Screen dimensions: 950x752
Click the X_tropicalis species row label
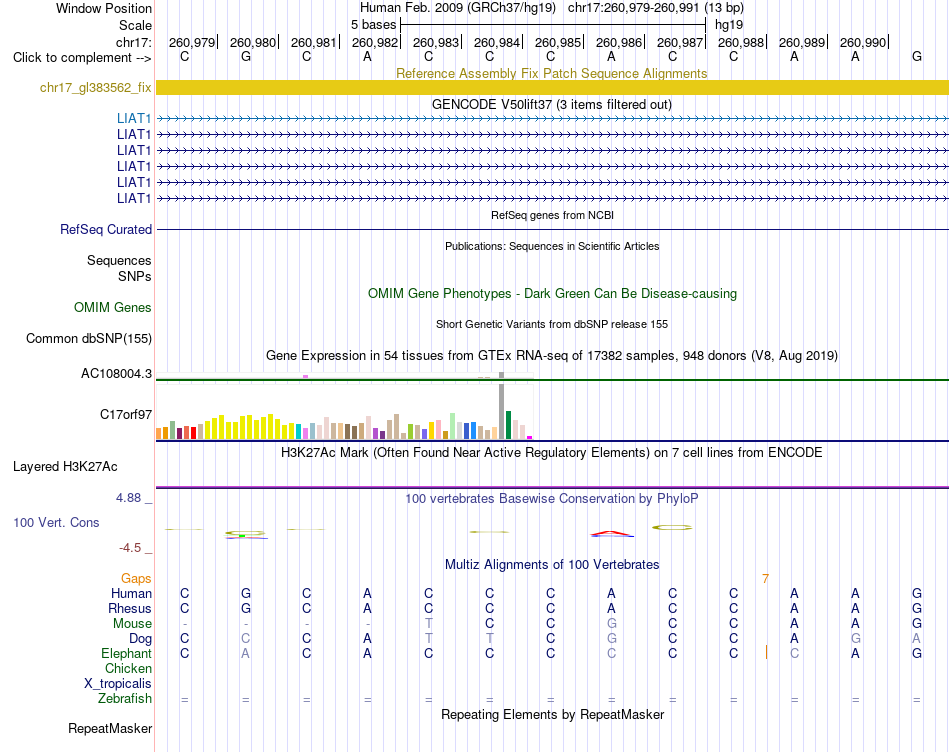[x=118, y=684]
